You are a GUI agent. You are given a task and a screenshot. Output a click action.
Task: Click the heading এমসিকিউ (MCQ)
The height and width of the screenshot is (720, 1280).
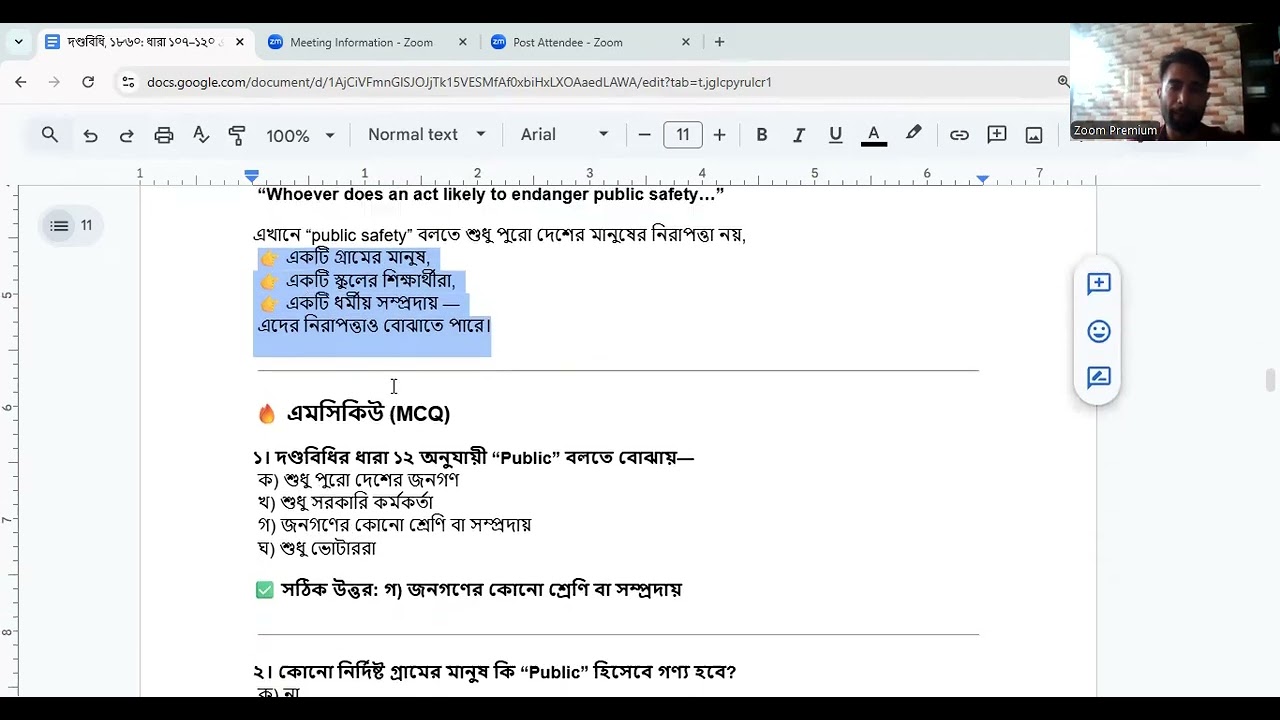[x=368, y=413]
